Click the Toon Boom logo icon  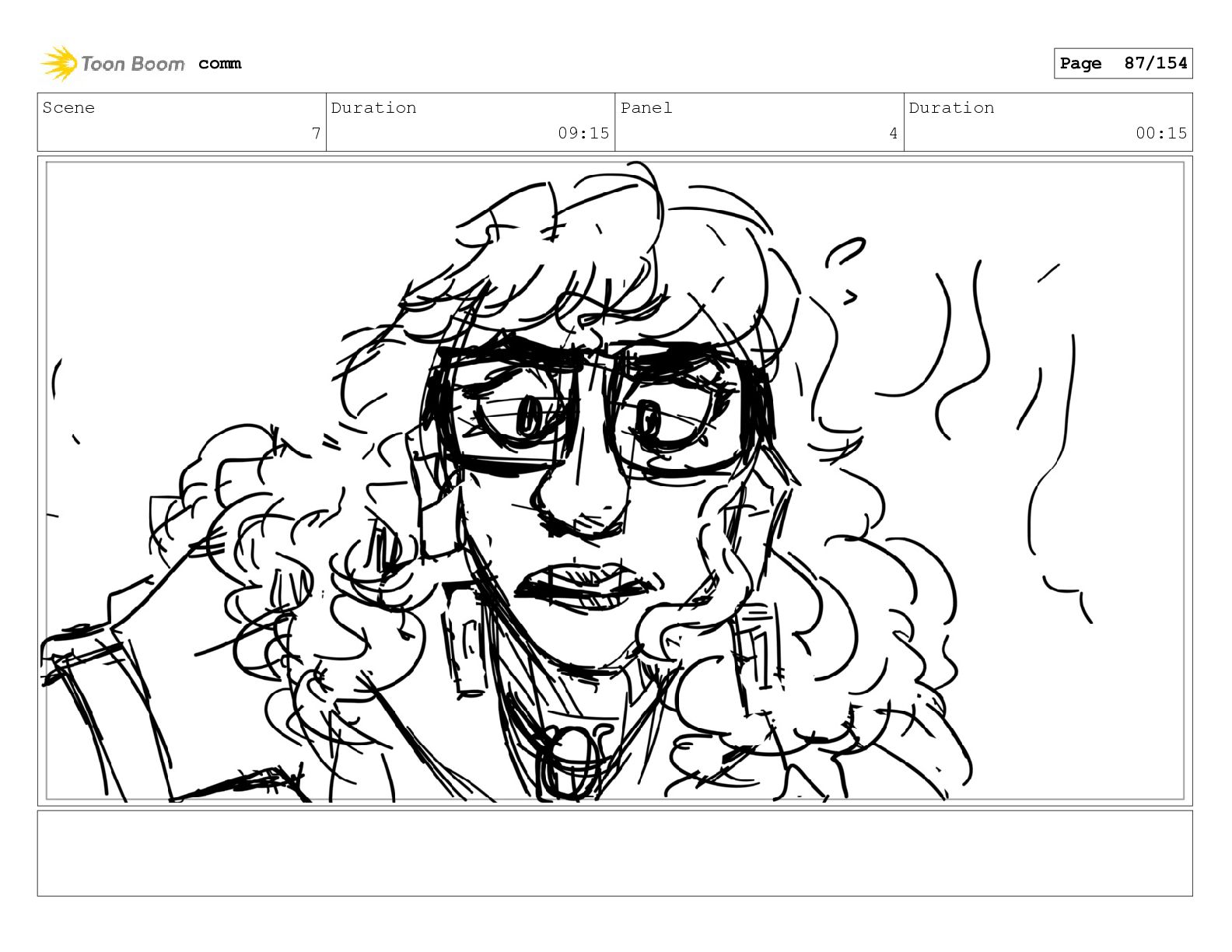(x=59, y=63)
